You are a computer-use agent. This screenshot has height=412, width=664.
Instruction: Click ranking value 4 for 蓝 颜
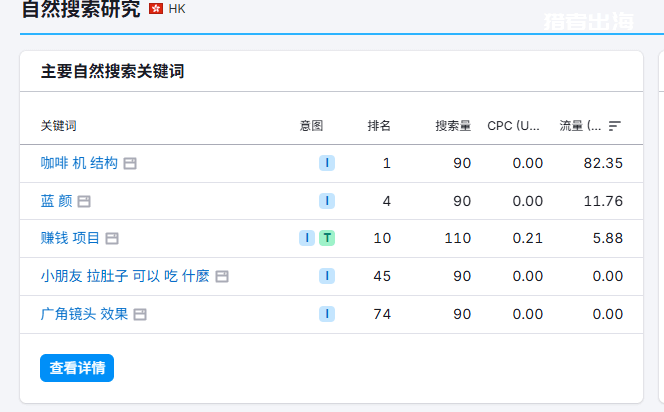click(x=387, y=201)
